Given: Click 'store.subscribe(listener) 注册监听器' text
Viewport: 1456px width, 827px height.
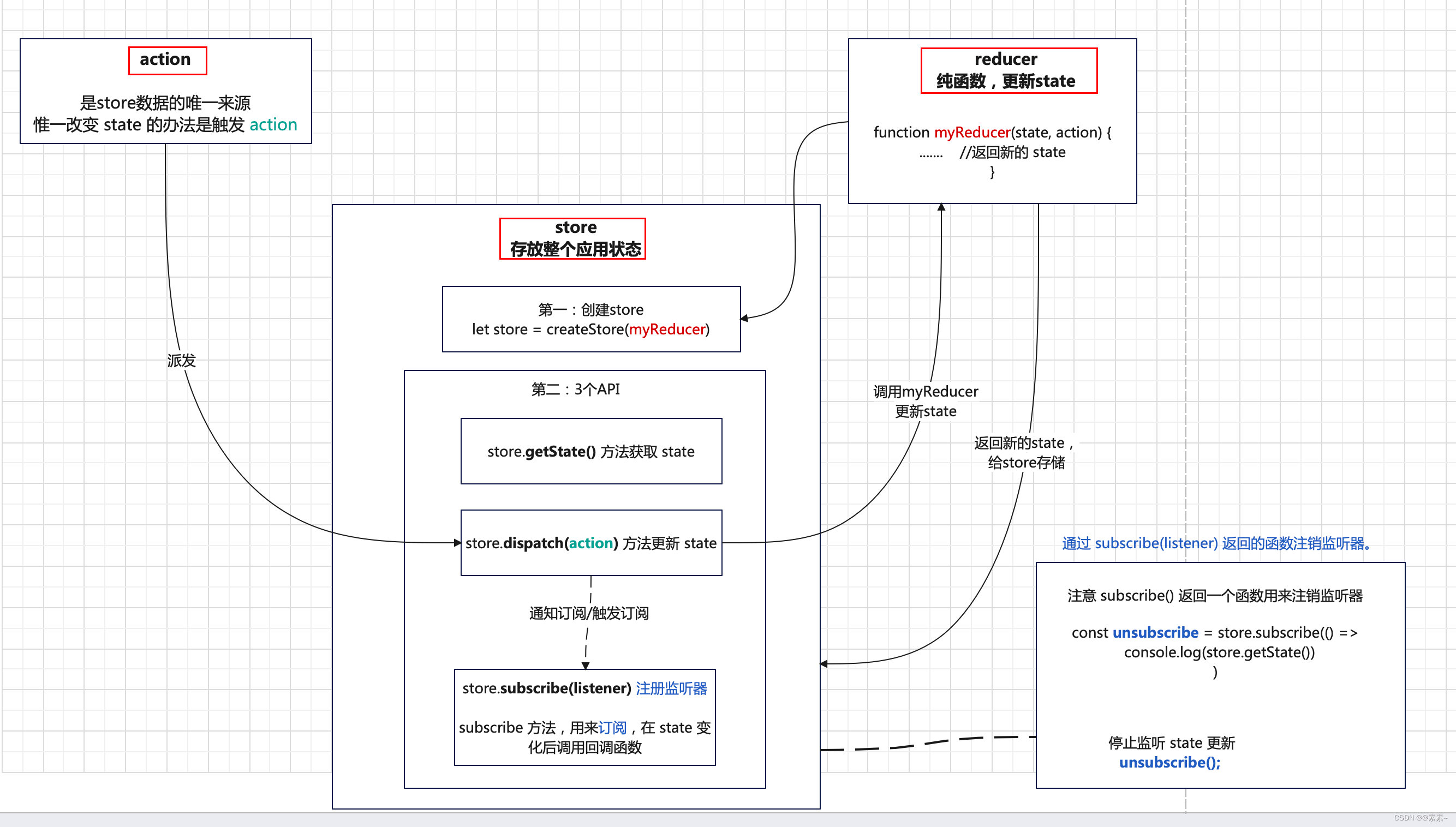Looking at the screenshot, I should [x=584, y=688].
